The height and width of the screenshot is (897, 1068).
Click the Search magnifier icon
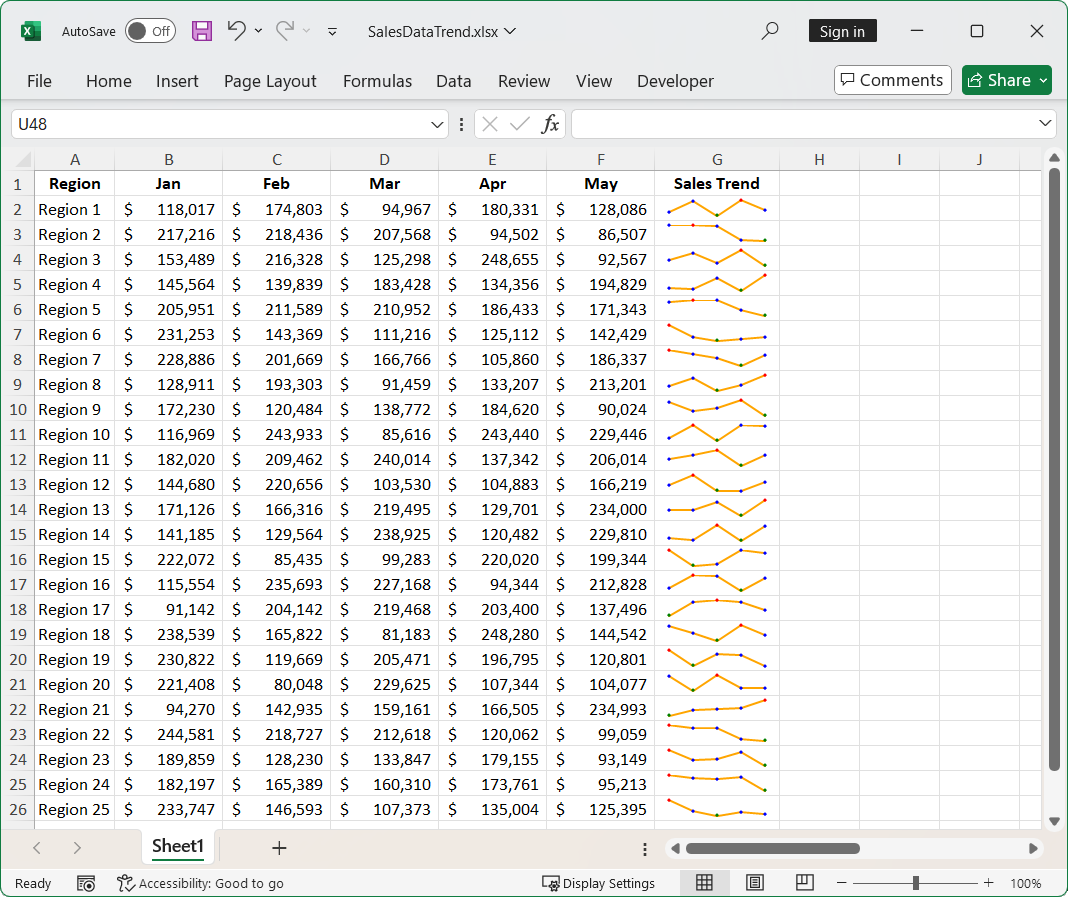[770, 31]
